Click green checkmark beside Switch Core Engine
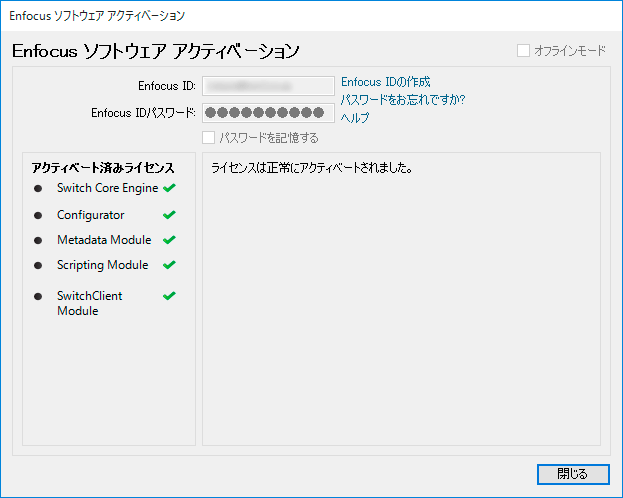The height and width of the screenshot is (498, 623). coord(169,188)
